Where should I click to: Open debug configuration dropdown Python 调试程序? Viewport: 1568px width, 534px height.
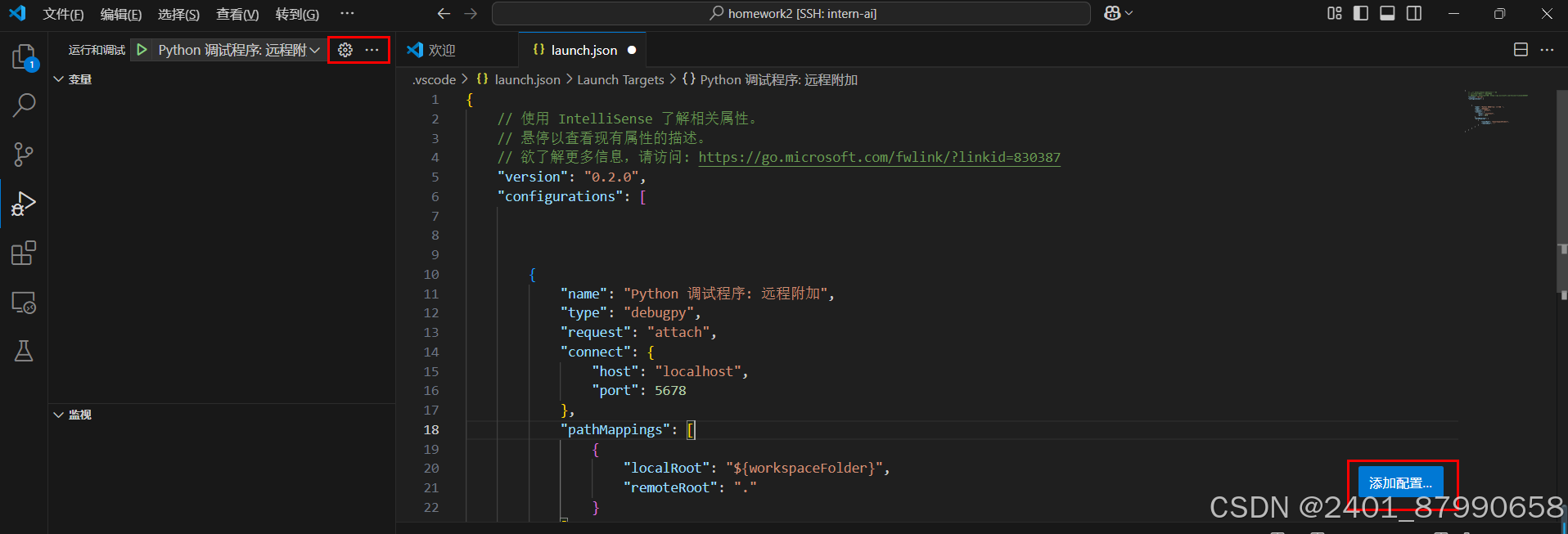(238, 50)
